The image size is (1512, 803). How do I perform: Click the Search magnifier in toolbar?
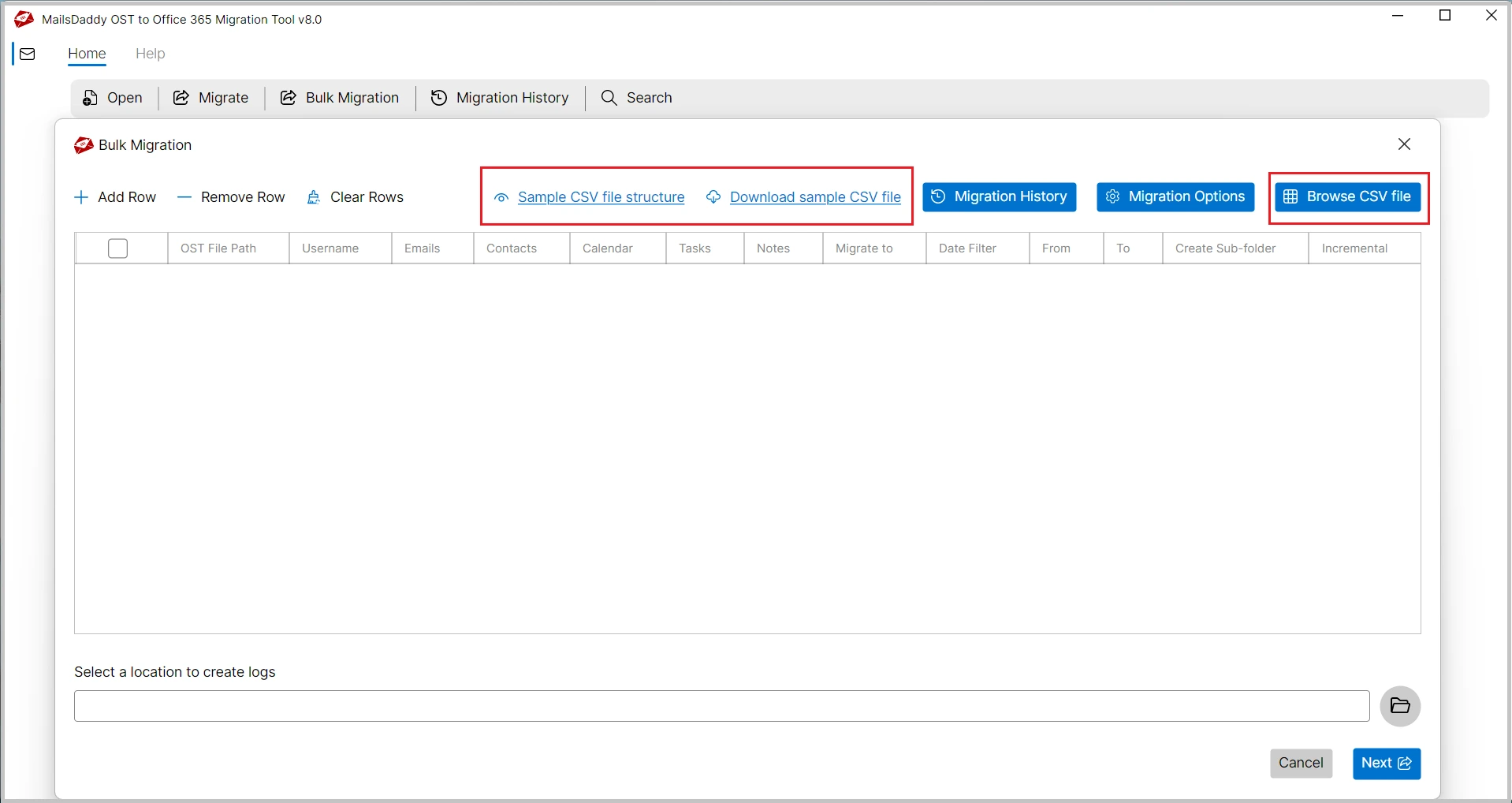[609, 98]
